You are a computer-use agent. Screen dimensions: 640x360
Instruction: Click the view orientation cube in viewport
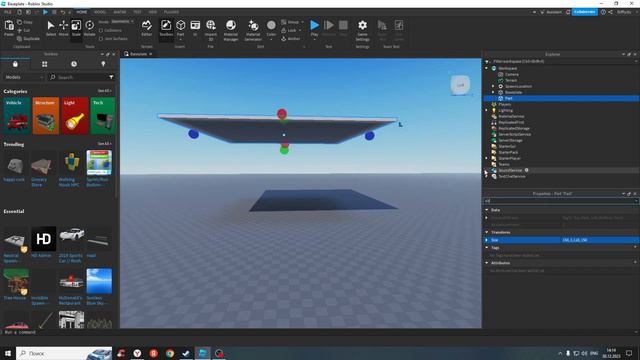(x=460, y=85)
